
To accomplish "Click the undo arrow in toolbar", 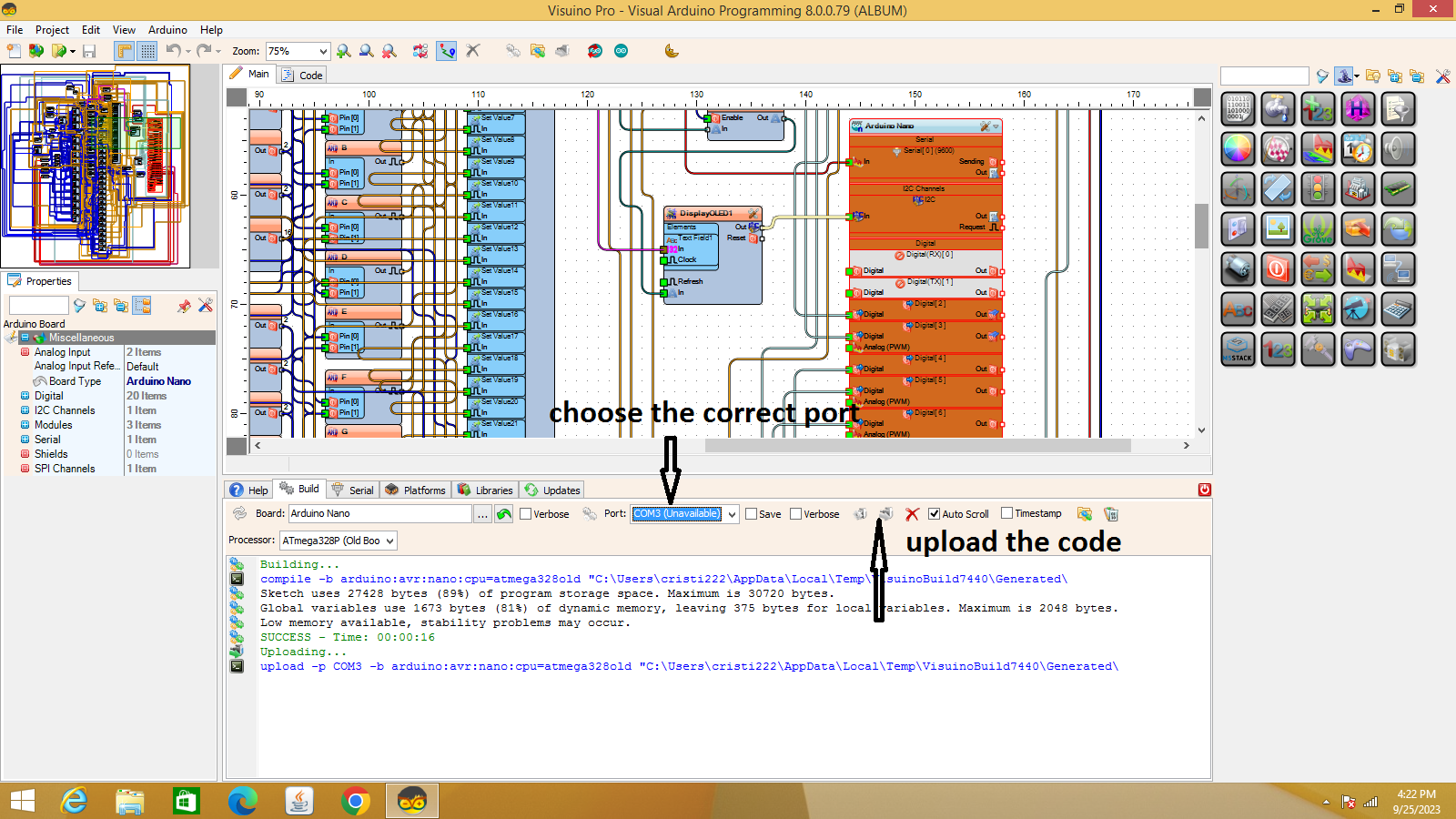I will (x=173, y=51).
